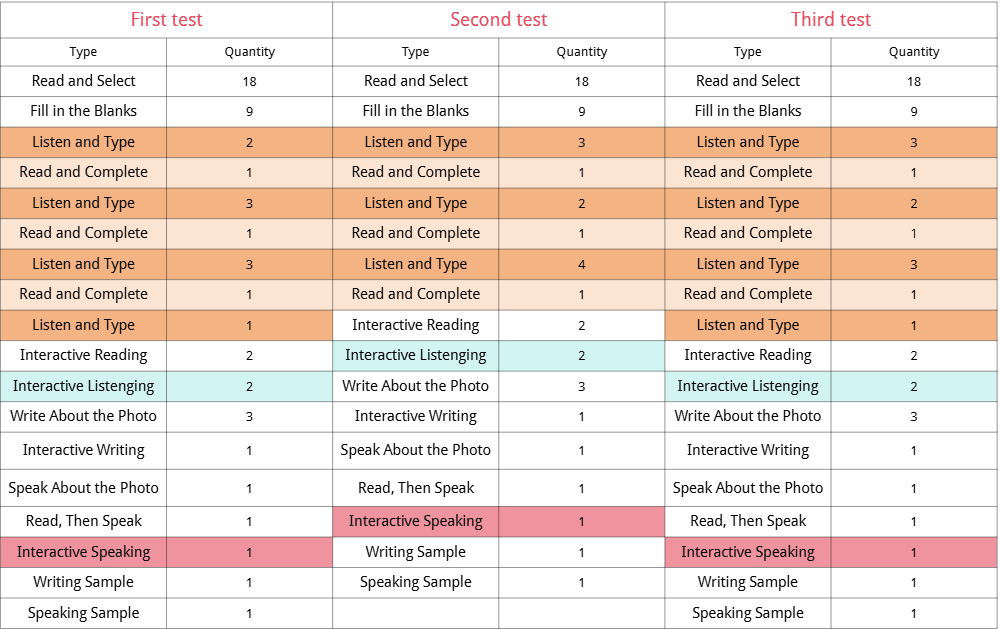Click the teal "Interactive Listenging" cell in First test
Viewport: 1000px width, 629px height.
point(84,386)
